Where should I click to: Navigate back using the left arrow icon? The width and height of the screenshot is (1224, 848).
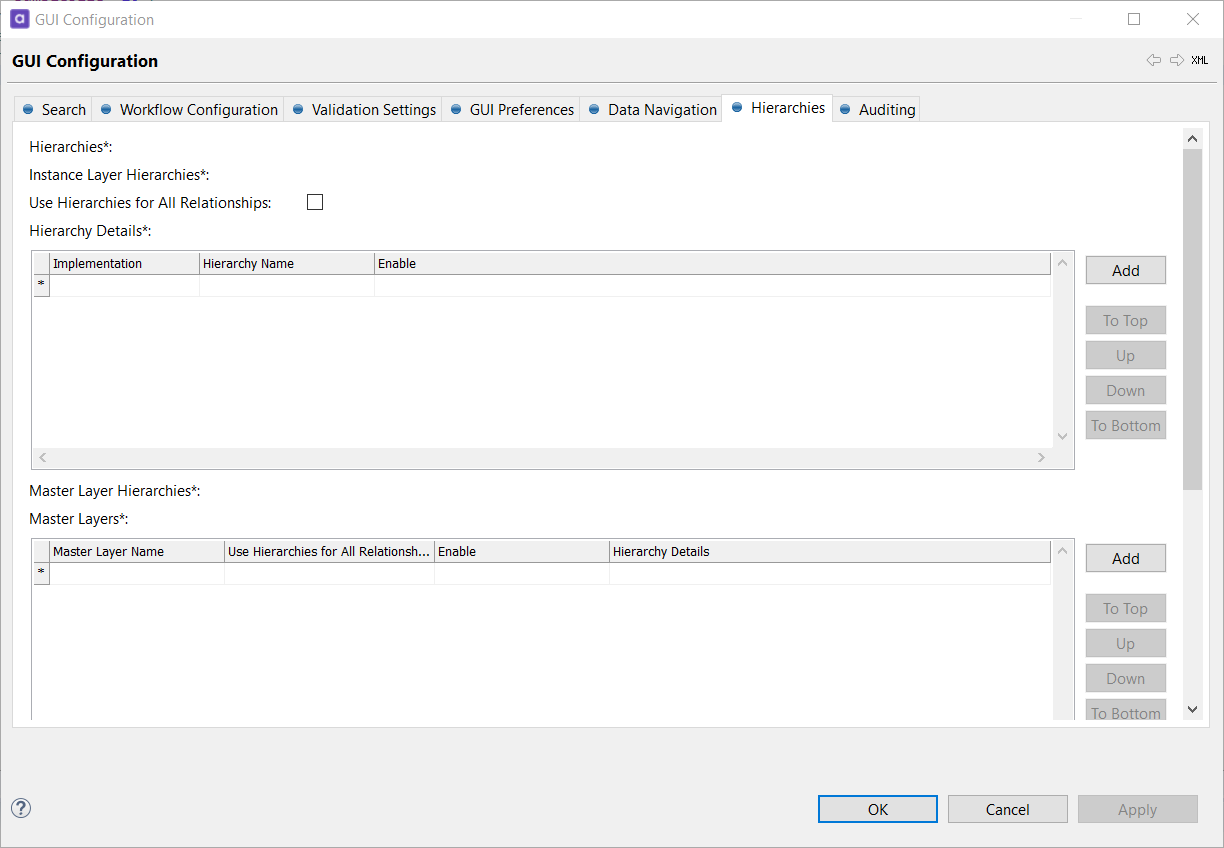click(1154, 60)
